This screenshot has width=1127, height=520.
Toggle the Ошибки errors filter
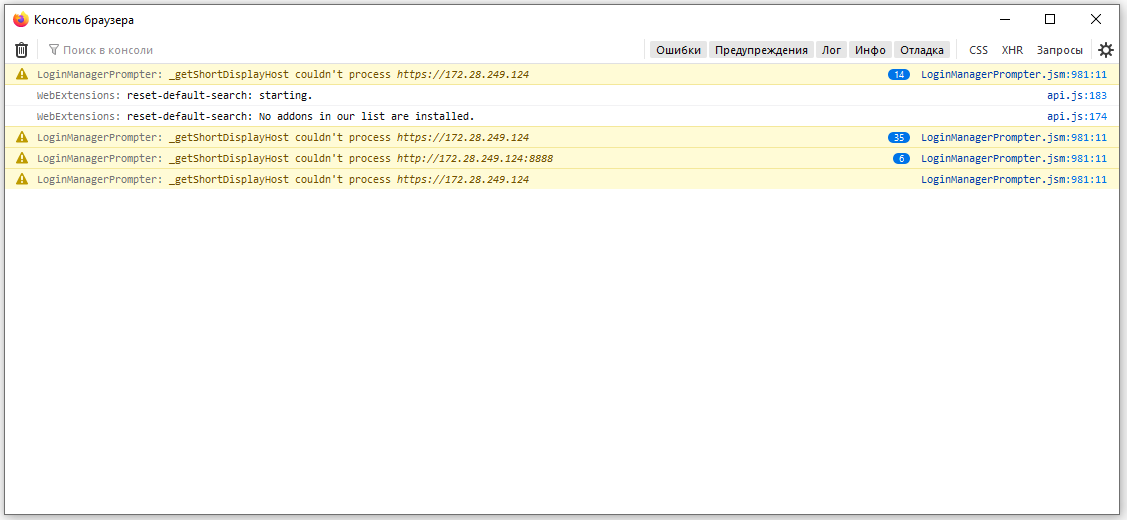pos(678,50)
